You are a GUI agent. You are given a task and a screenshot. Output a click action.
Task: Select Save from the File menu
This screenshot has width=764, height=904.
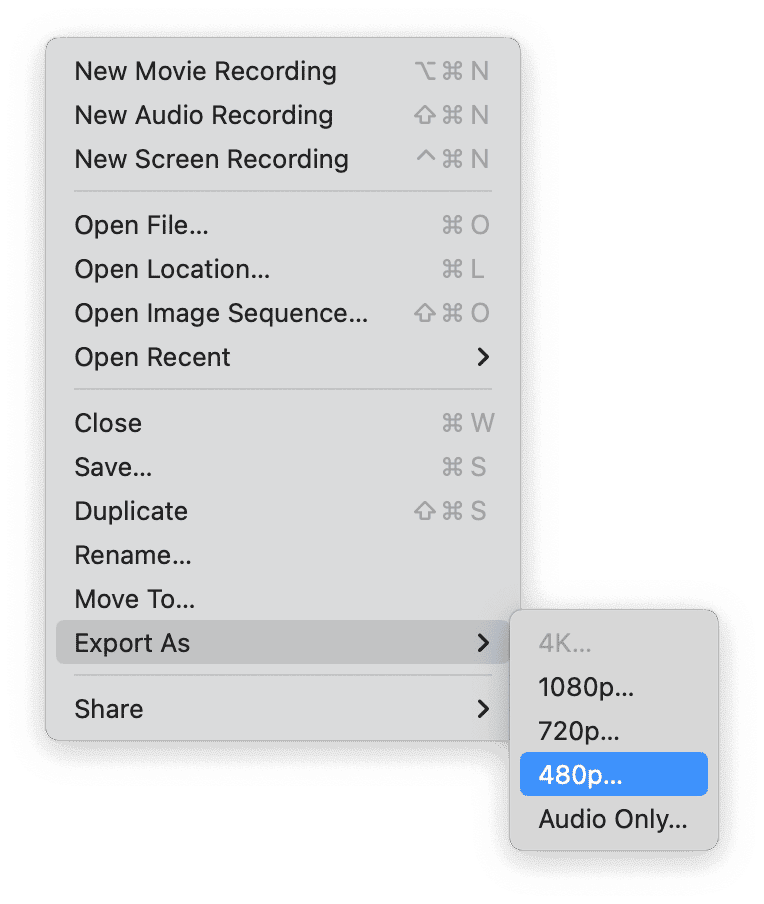point(113,467)
